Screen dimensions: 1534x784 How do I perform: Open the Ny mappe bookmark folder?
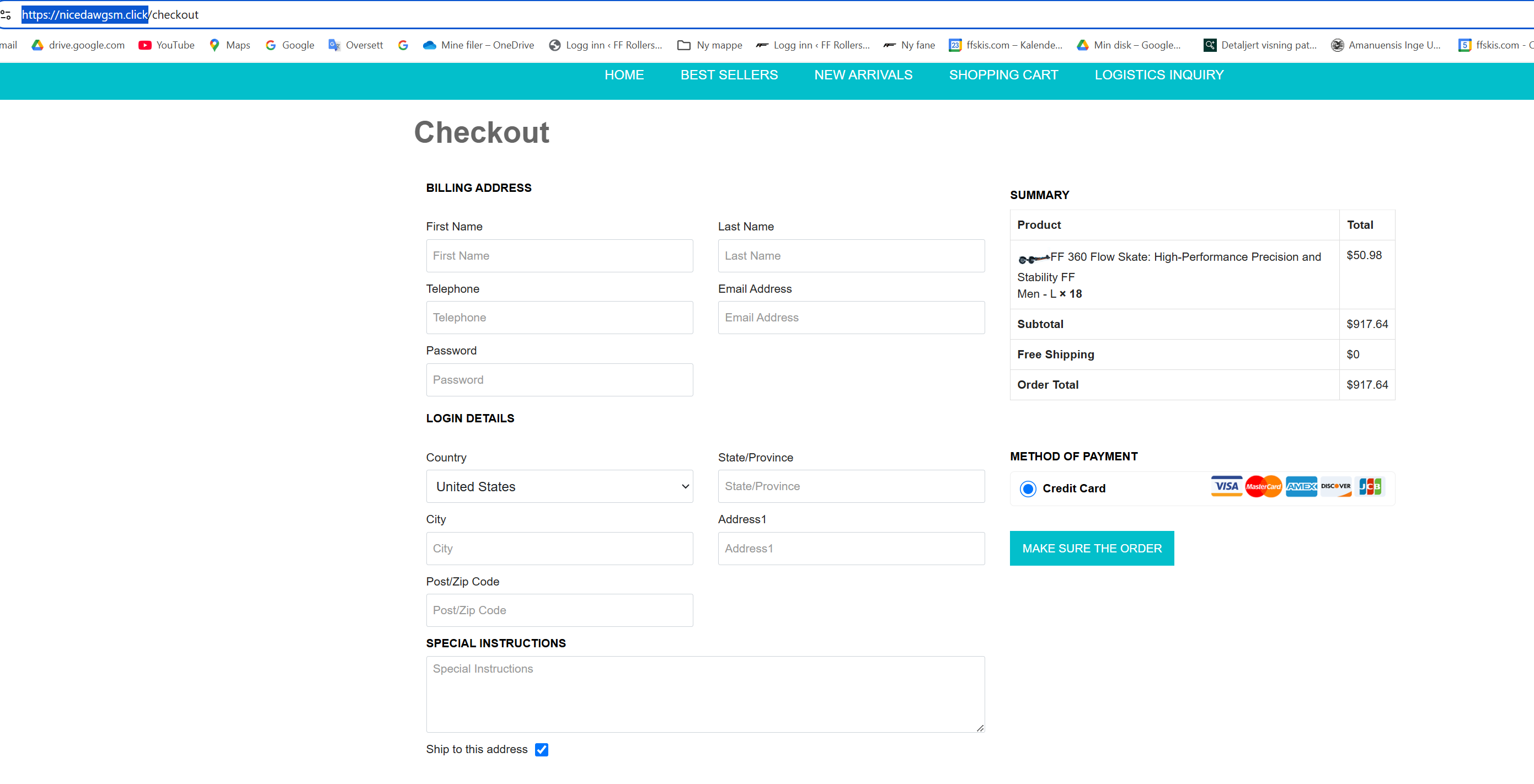(710, 45)
